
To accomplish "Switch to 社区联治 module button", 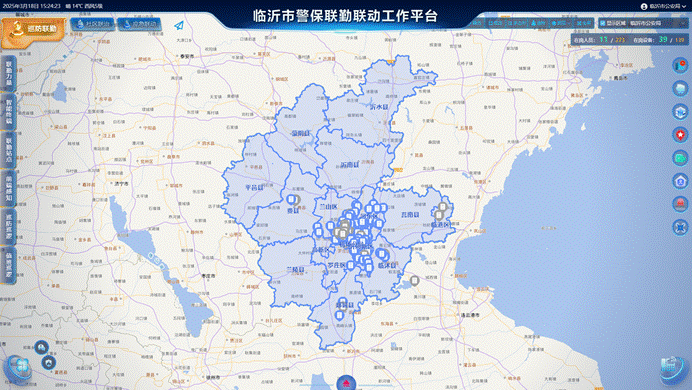I will click(x=93, y=24).
